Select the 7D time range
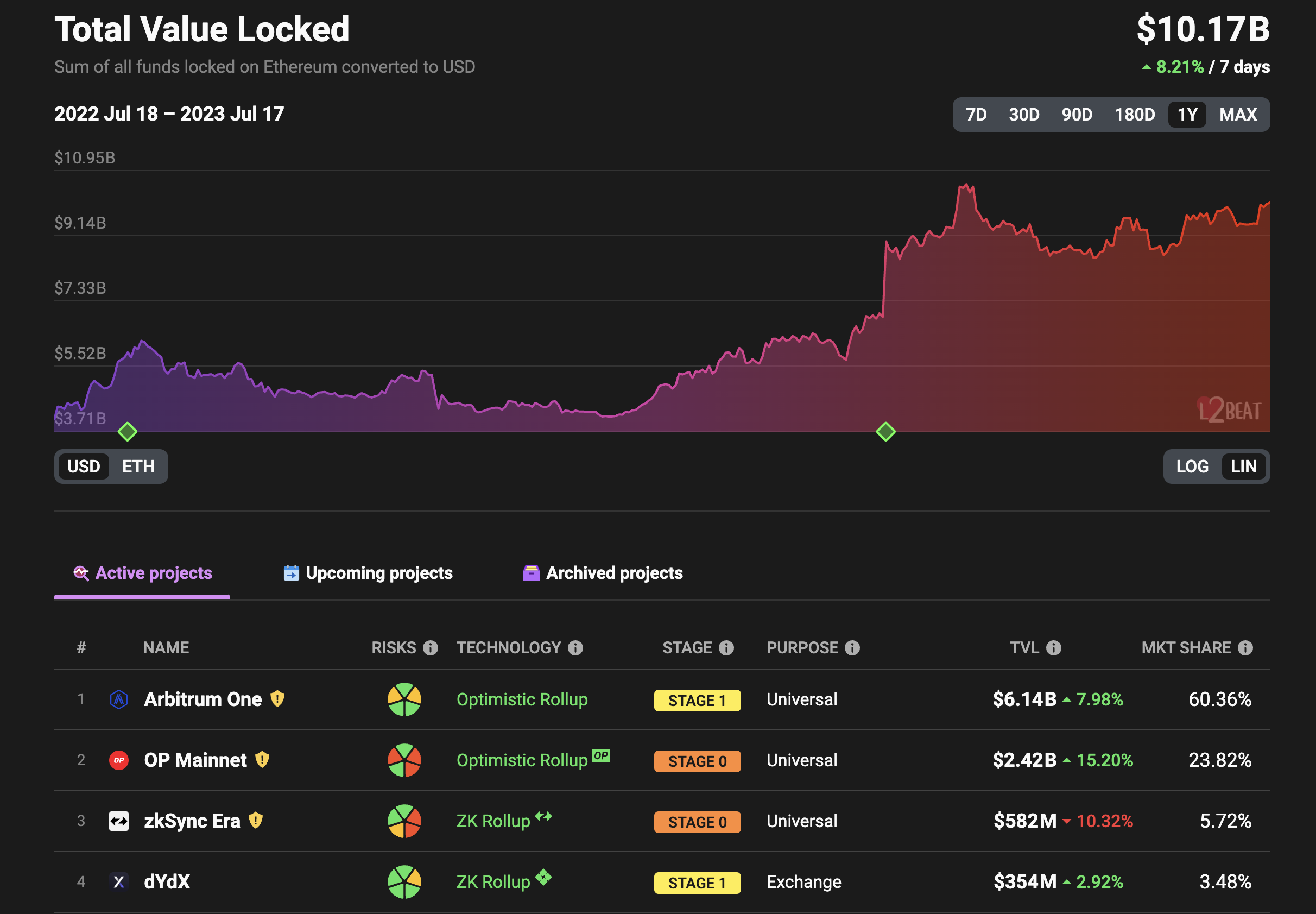Screen dimensions: 1316x914 [976, 115]
